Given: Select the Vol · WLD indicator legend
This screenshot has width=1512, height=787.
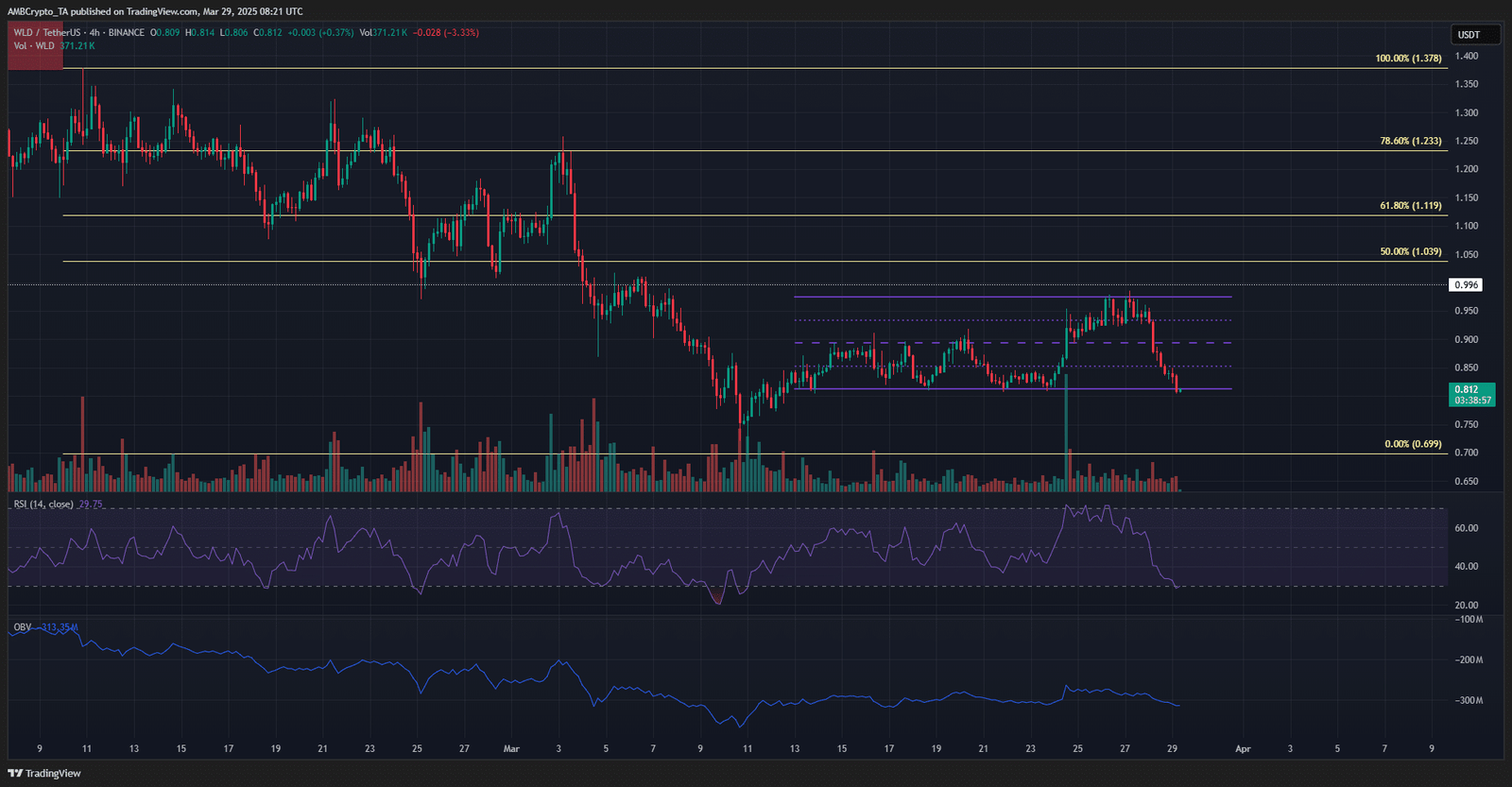Looking at the screenshot, I should click(34, 46).
